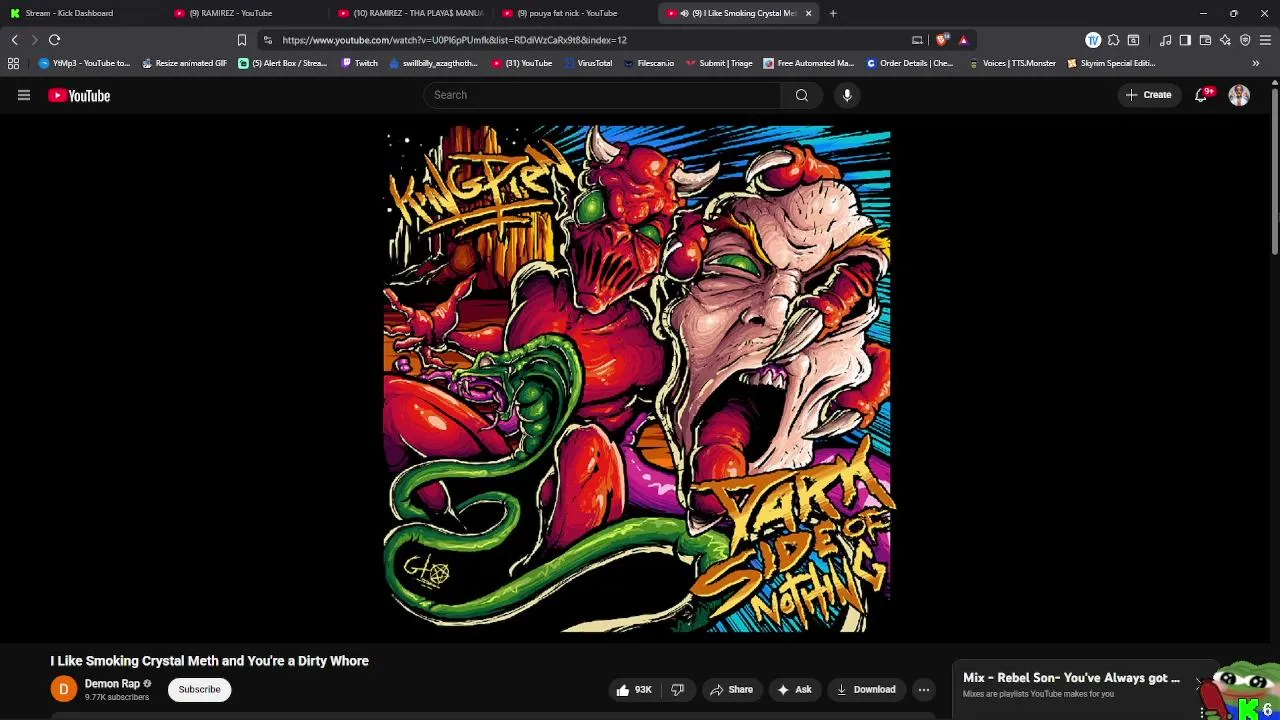
Task: Dislike the video with thumbs down
Action: 678,689
